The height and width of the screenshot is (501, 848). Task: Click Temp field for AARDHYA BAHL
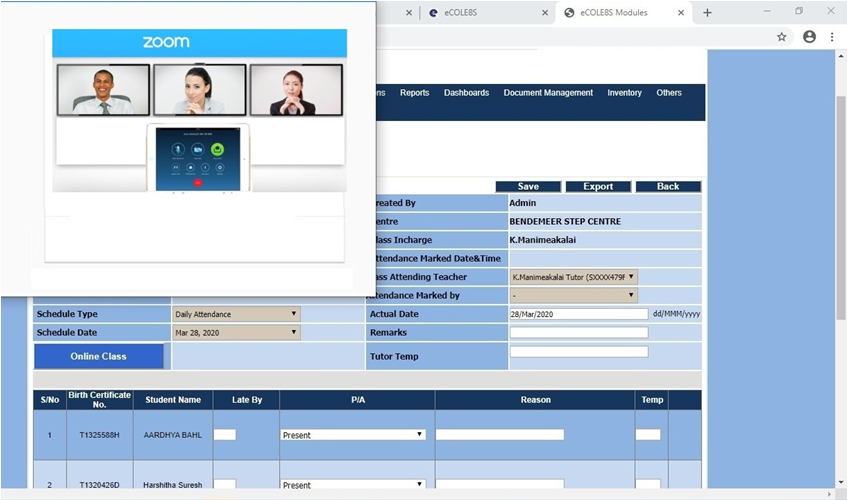click(x=648, y=434)
